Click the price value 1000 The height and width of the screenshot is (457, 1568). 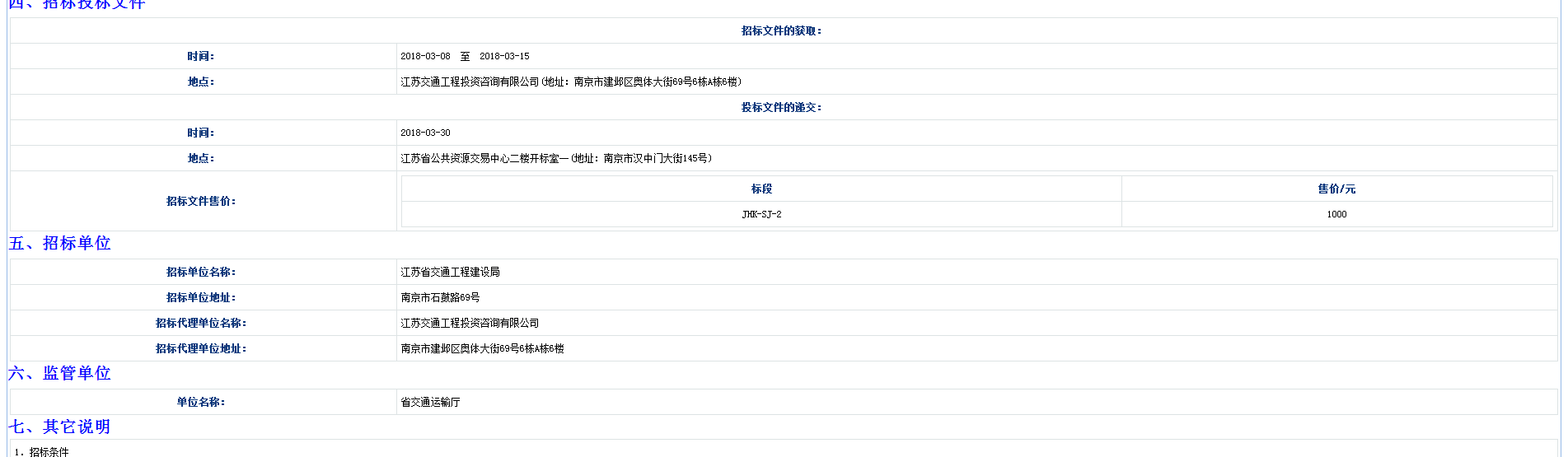tap(1336, 214)
